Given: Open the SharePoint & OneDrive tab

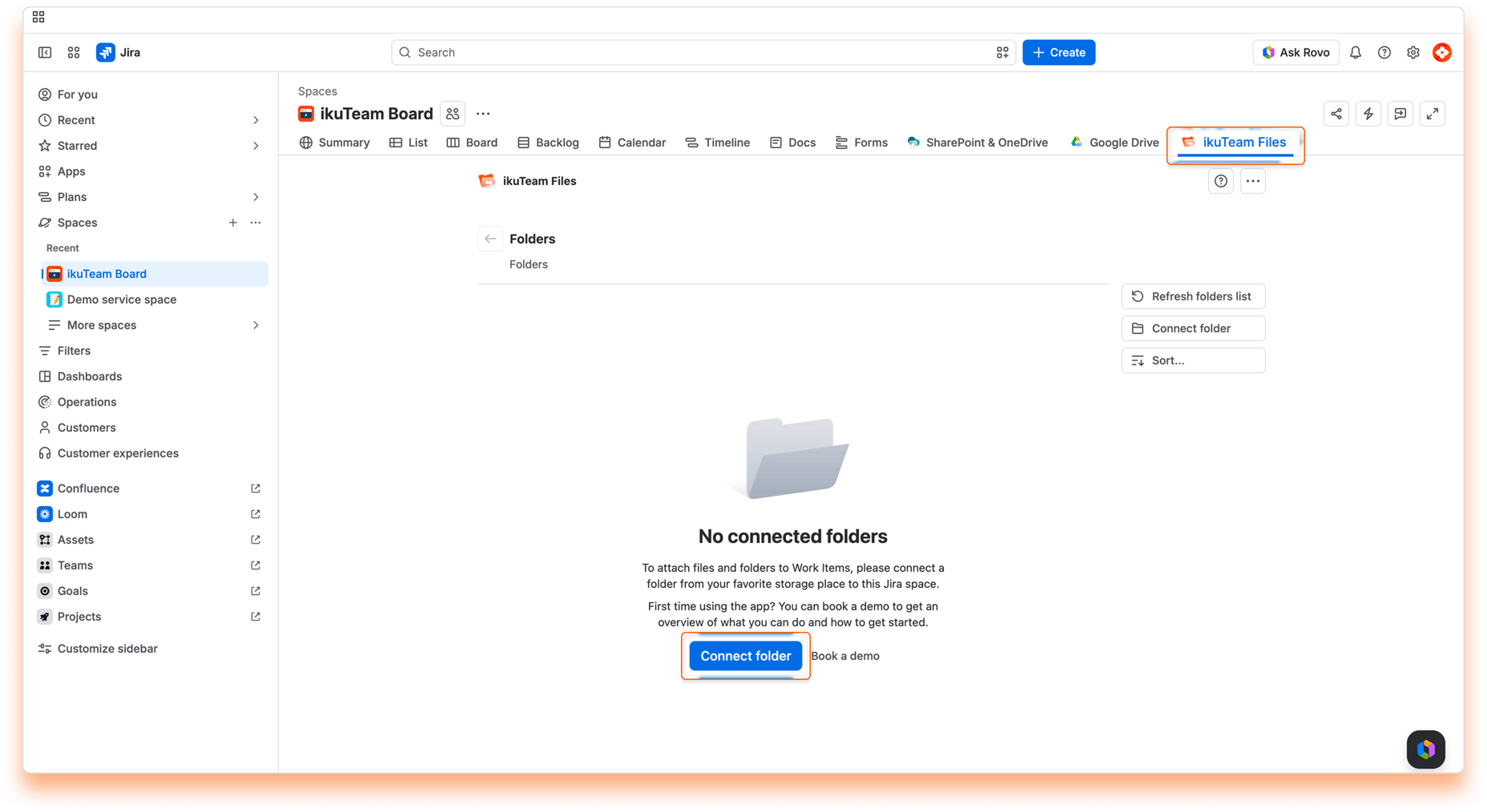Looking at the screenshot, I should (x=977, y=143).
